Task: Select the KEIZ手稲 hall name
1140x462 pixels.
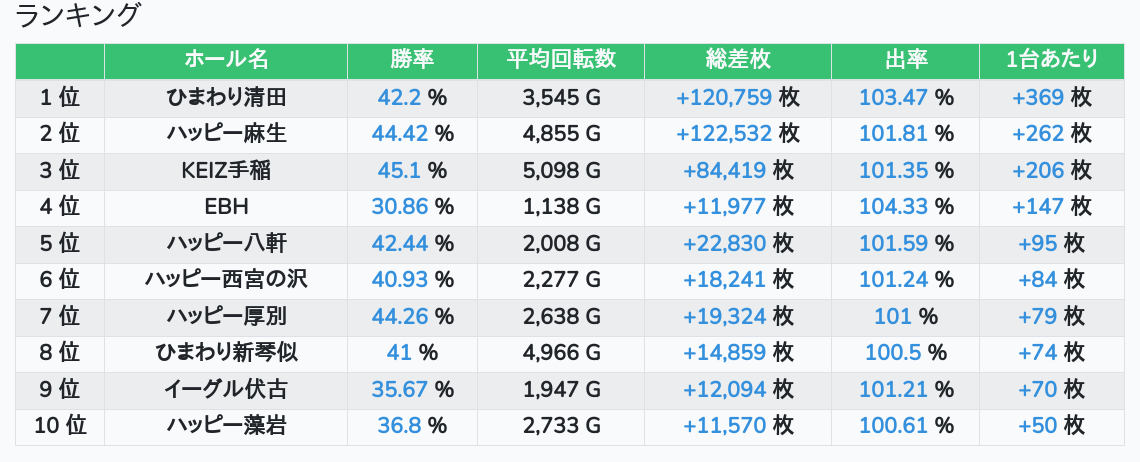Action: (x=226, y=171)
